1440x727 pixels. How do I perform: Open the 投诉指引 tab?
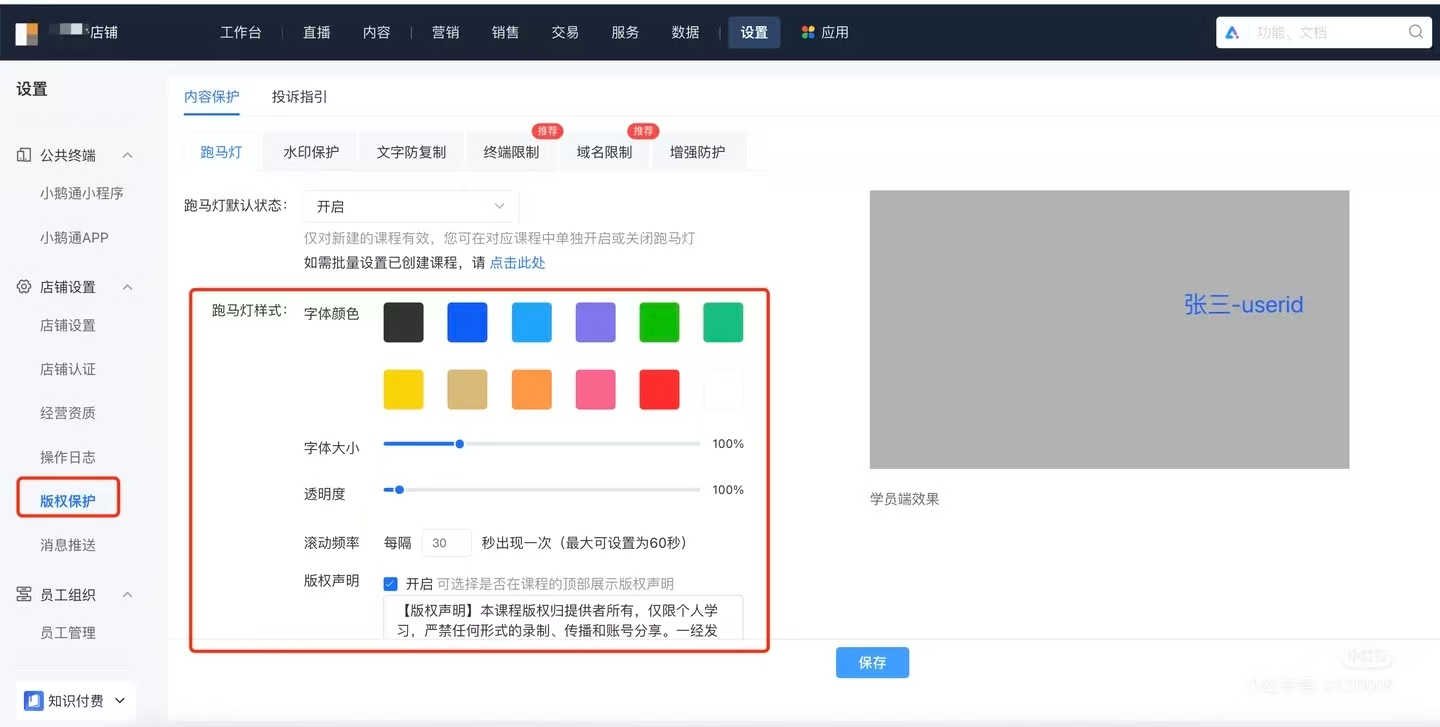coord(299,97)
